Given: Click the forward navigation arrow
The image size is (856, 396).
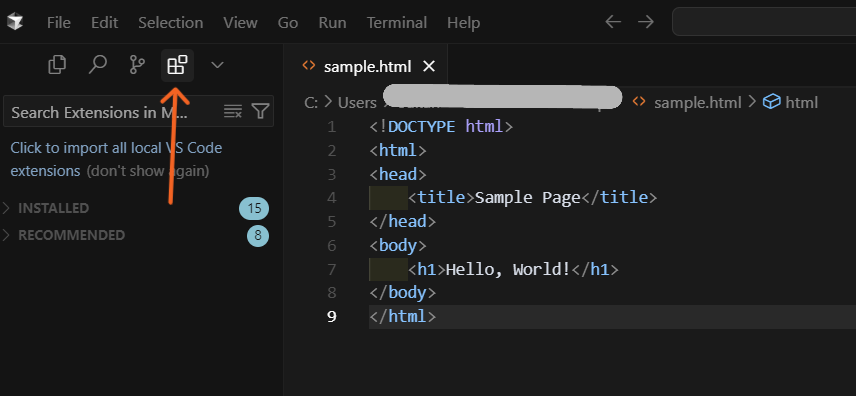Looking at the screenshot, I should [646, 22].
